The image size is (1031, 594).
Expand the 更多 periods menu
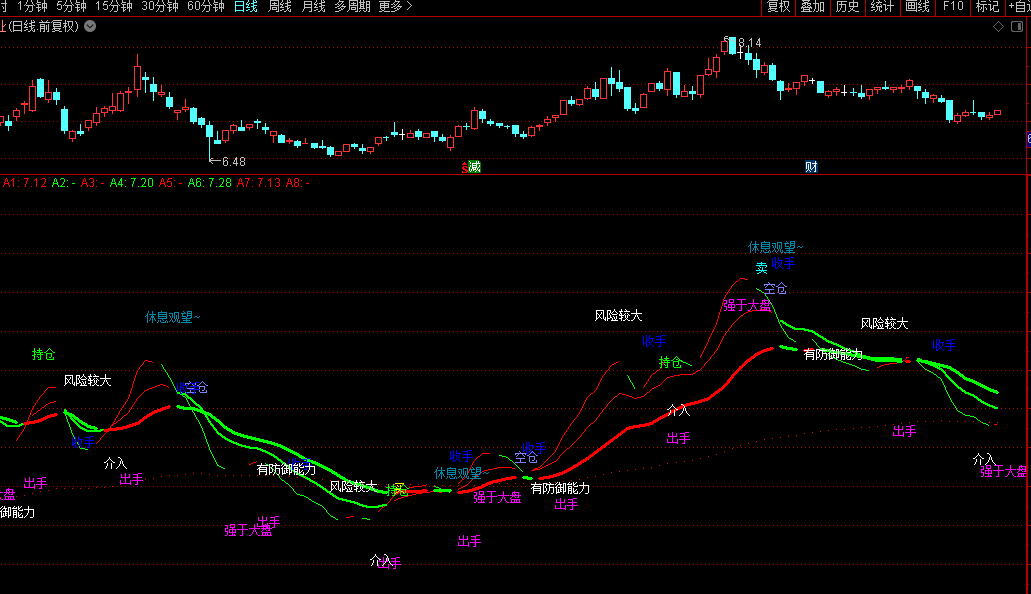pos(395,7)
